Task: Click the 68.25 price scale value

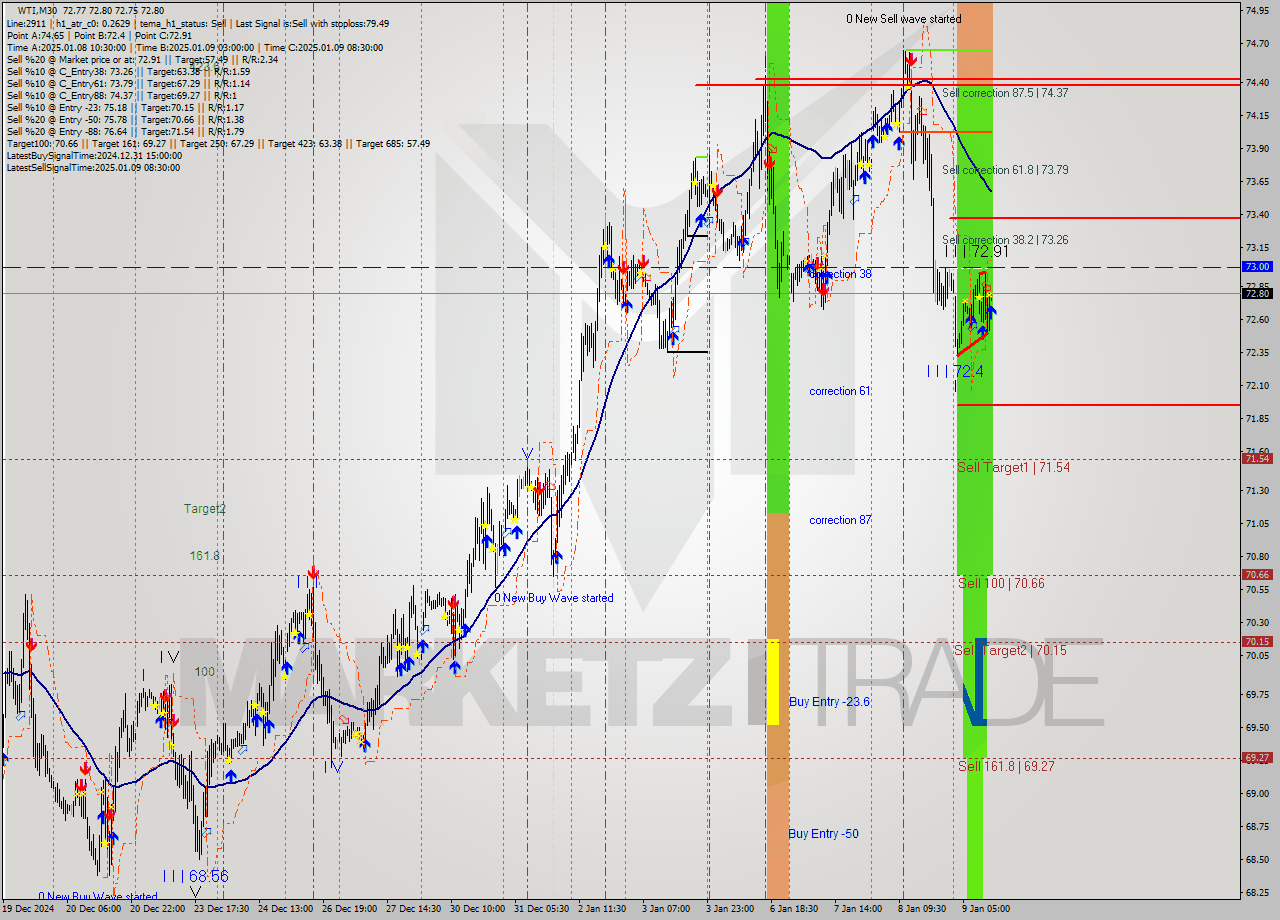Action: pyautogui.click(x=1257, y=893)
